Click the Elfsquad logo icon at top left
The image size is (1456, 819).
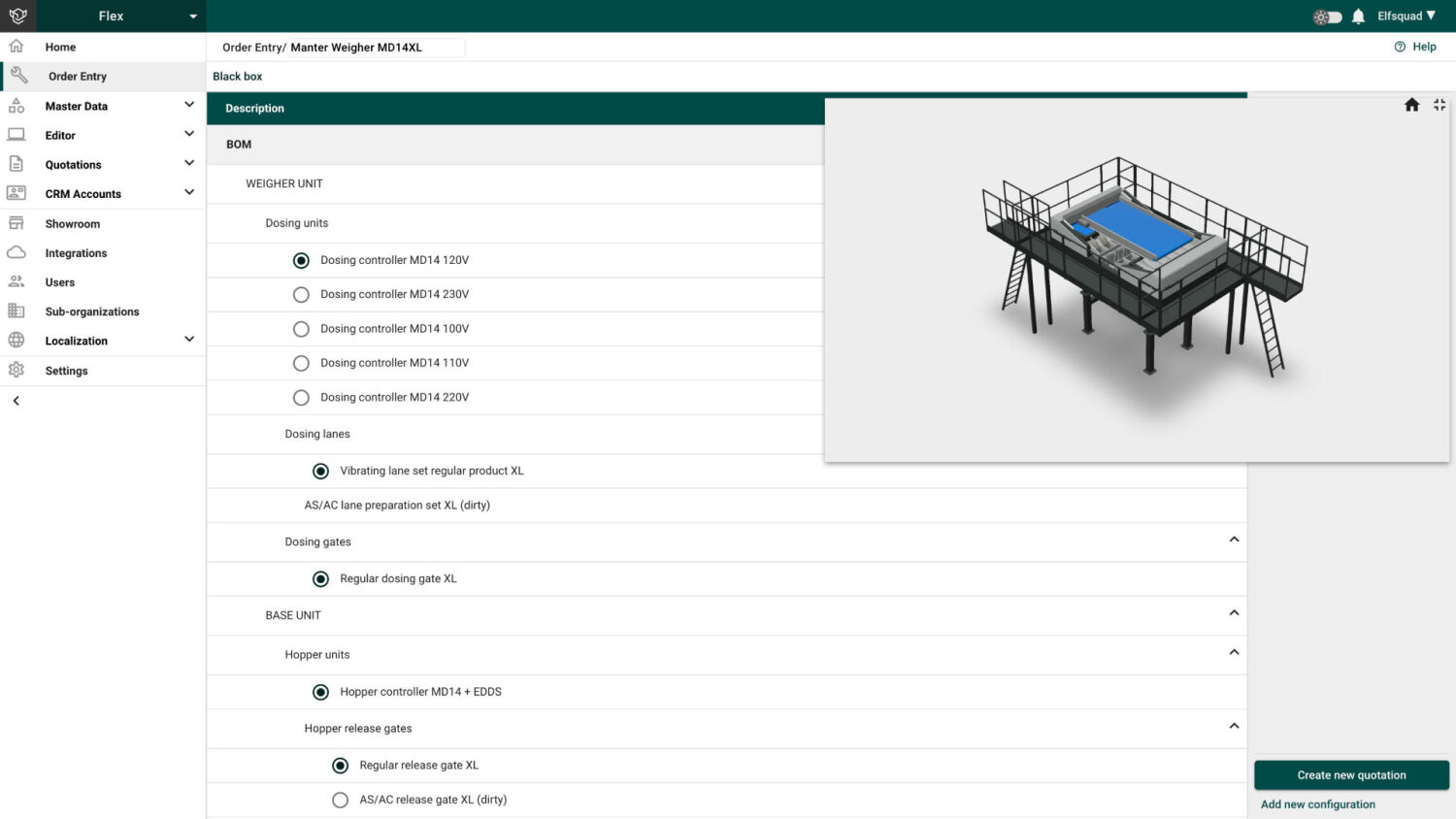click(17, 16)
